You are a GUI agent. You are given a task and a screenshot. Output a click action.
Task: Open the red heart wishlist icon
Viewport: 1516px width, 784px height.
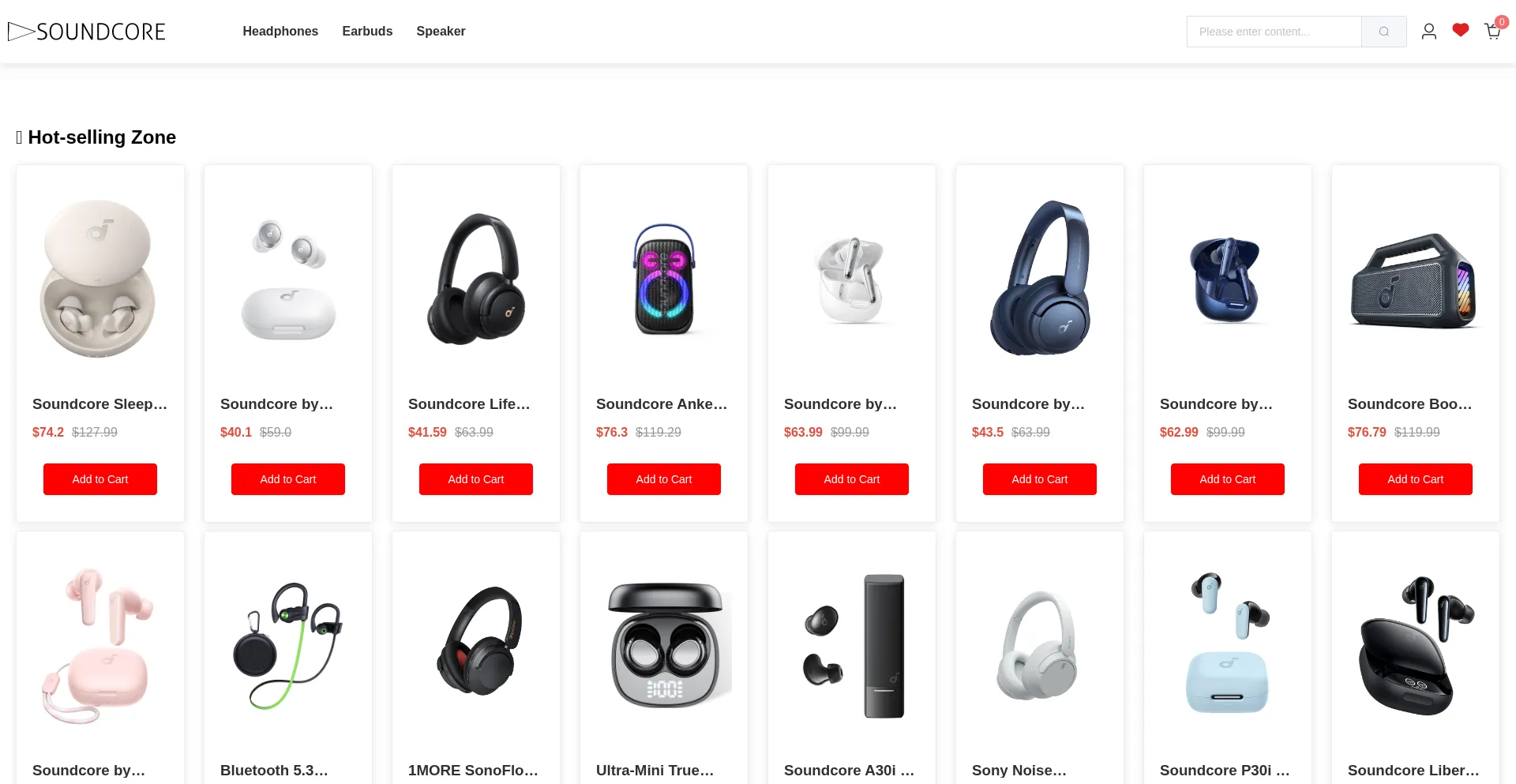click(1461, 31)
